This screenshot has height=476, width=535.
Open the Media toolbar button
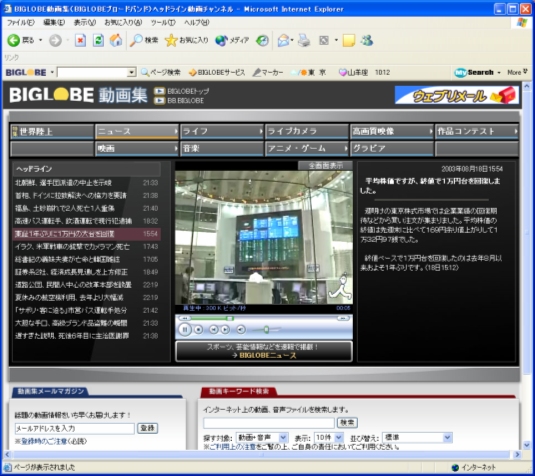pyautogui.click(x=232, y=40)
